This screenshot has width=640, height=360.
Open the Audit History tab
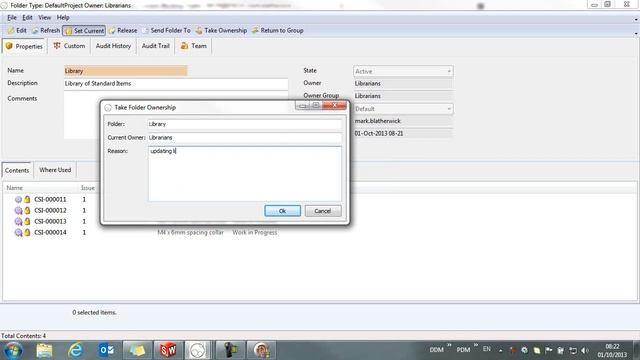pos(113,46)
